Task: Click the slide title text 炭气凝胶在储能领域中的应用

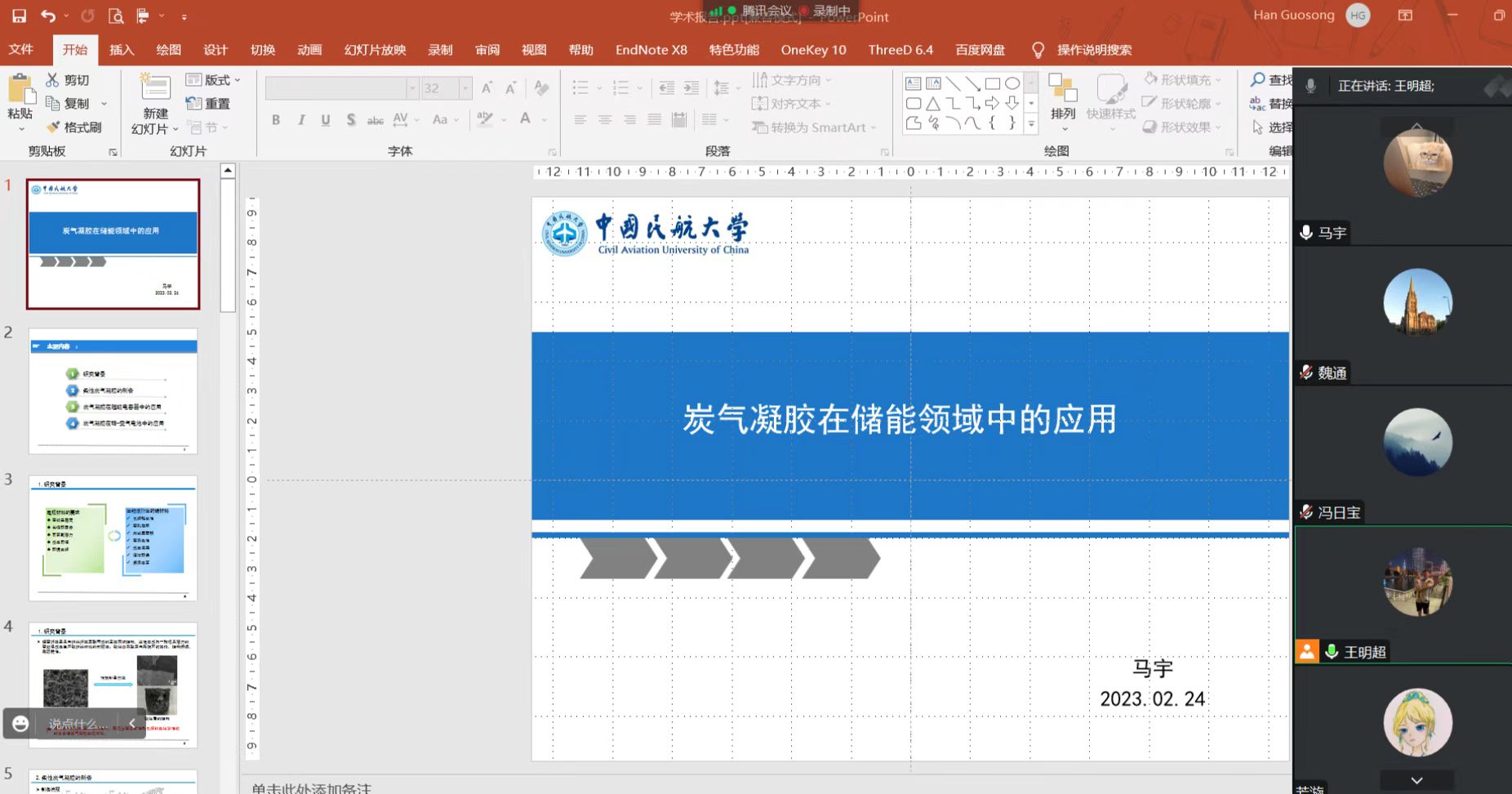Action: tap(900, 420)
